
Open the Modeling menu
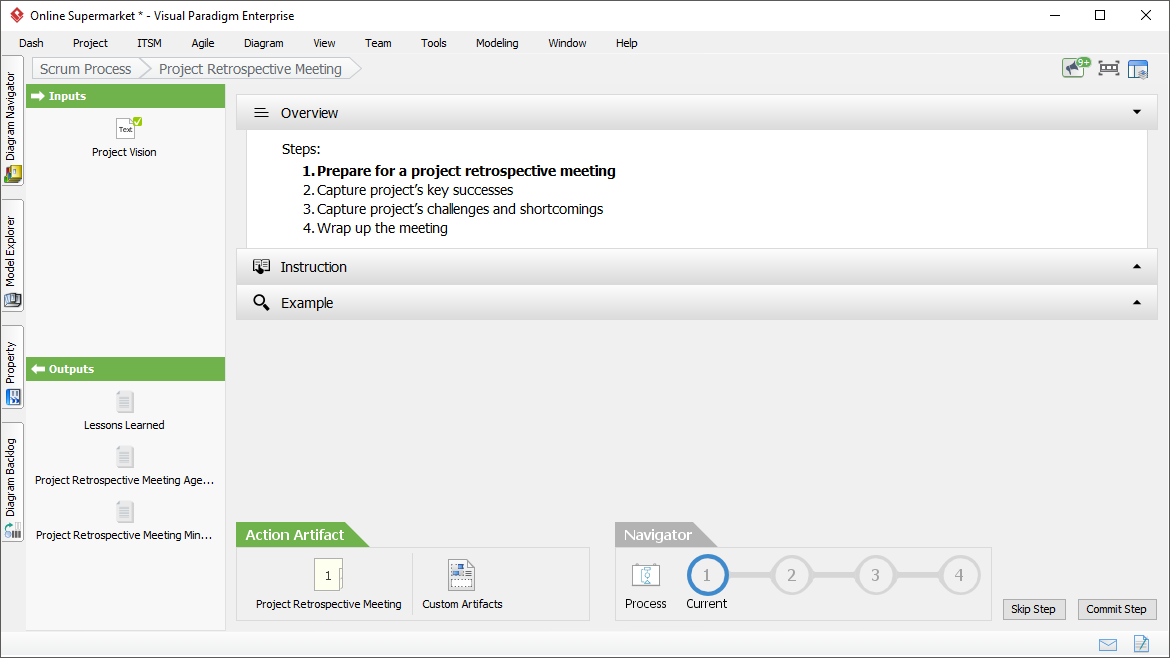(x=497, y=43)
